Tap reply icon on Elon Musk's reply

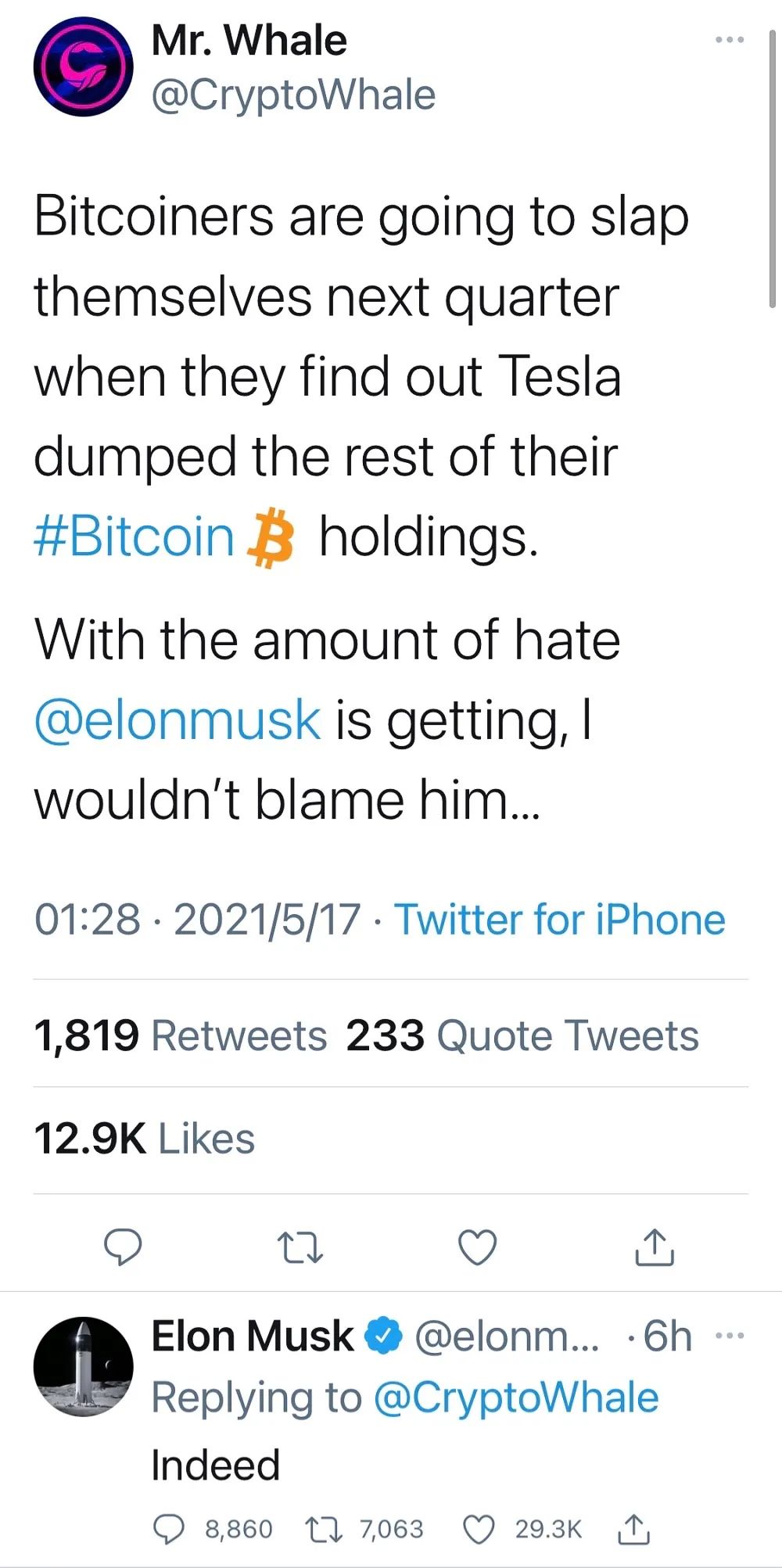pos(167,1529)
